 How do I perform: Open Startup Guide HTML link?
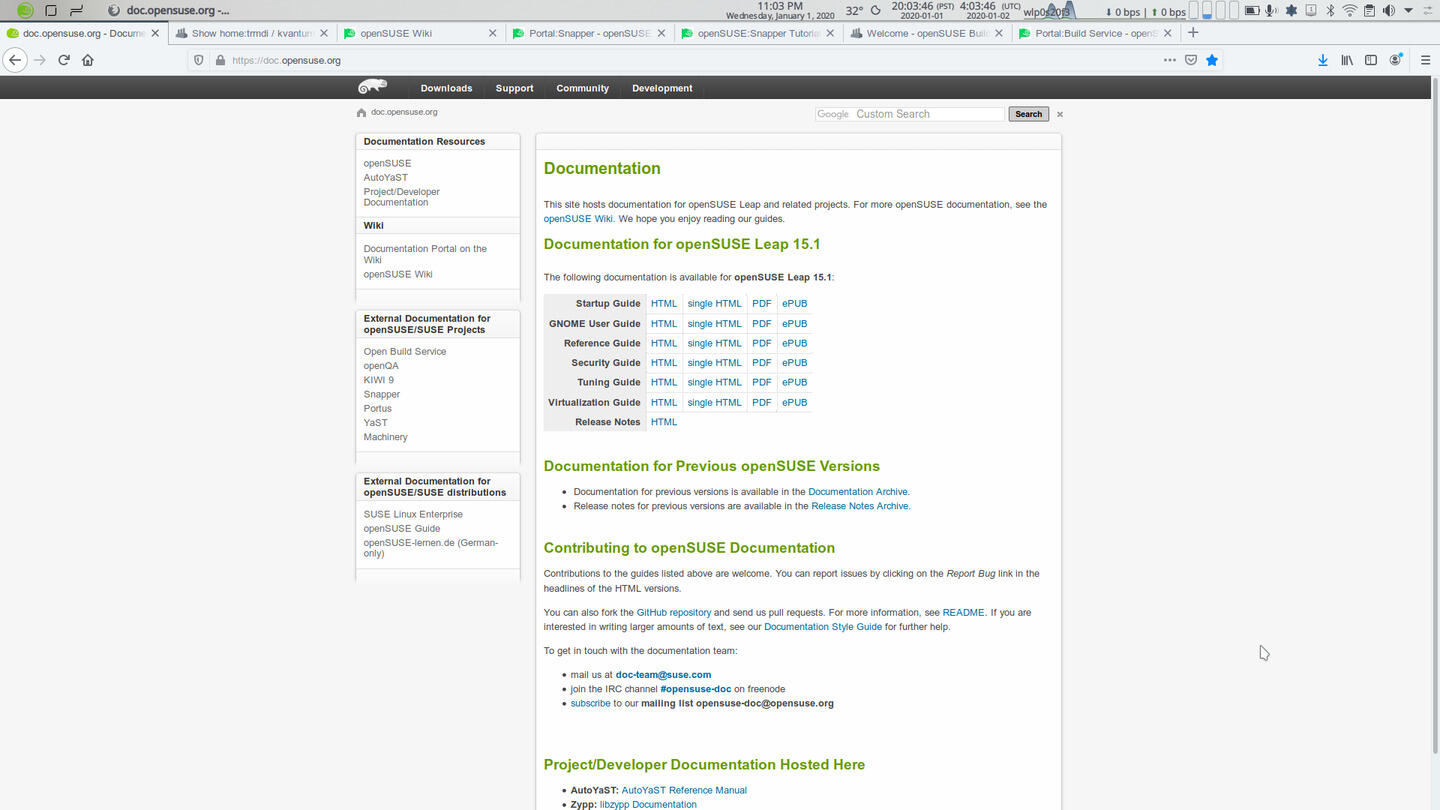(x=664, y=304)
